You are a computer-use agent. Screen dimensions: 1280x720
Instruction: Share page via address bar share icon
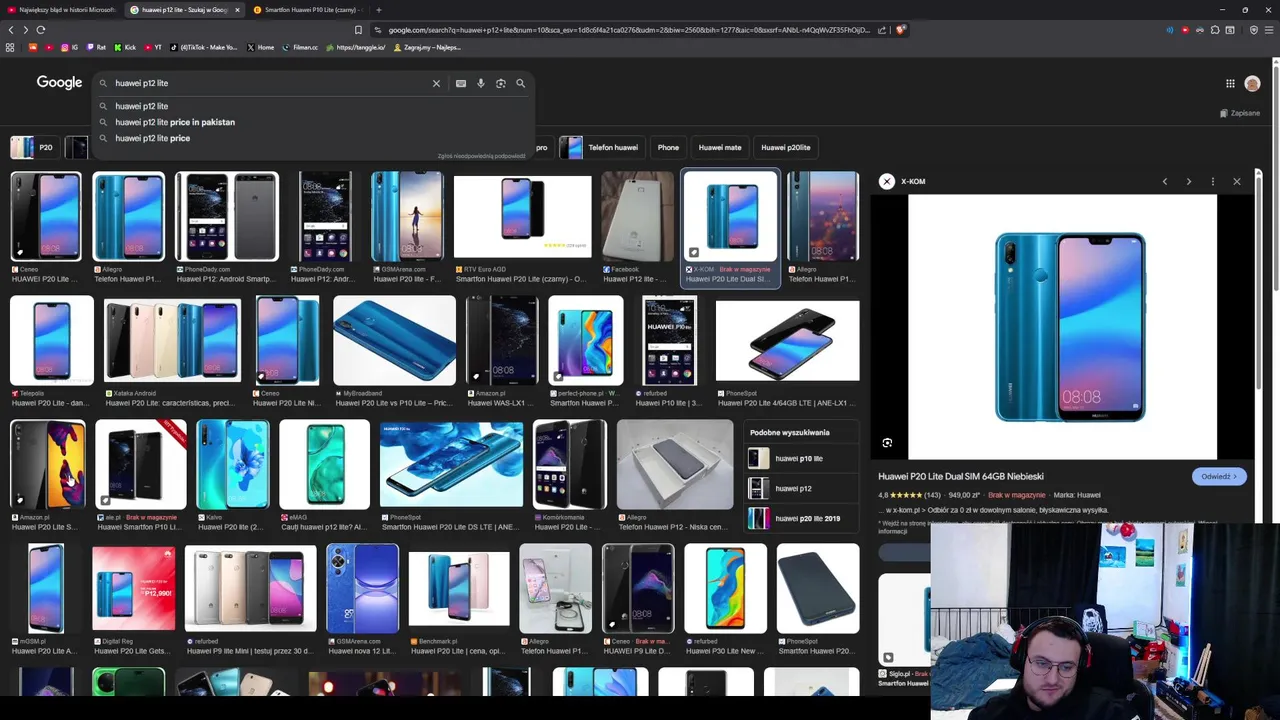click(881, 30)
